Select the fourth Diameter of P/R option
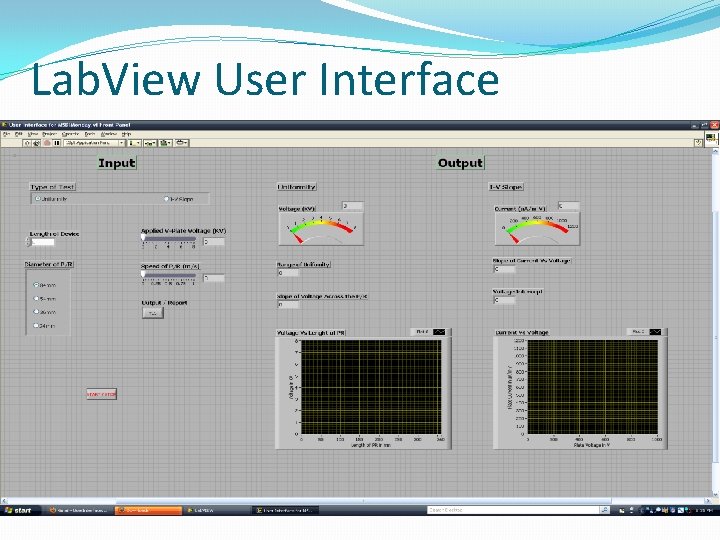Screen dimensions: 720x540 (x=36, y=326)
